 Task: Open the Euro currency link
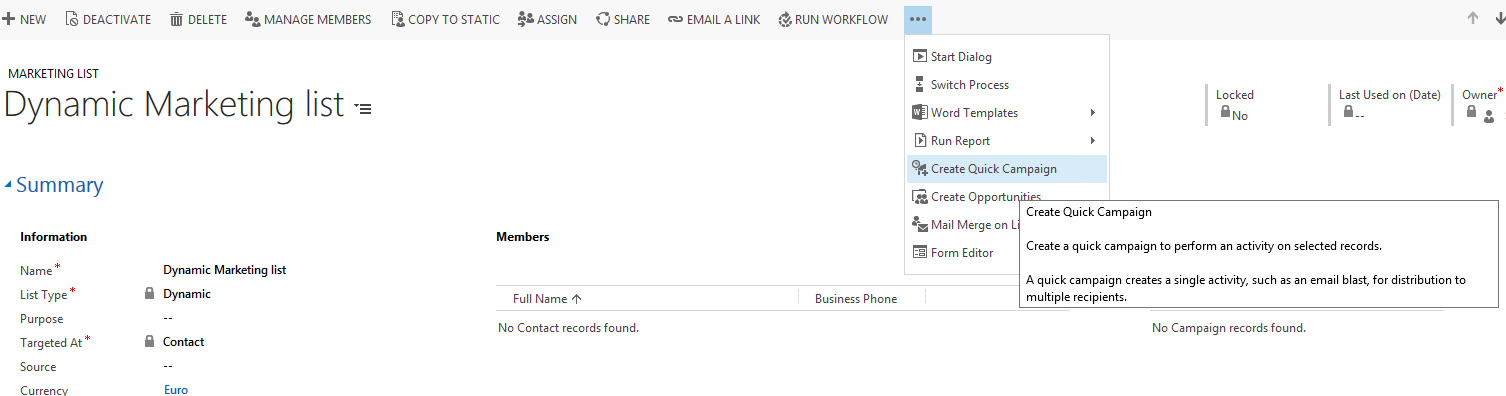[x=176, y=390]
